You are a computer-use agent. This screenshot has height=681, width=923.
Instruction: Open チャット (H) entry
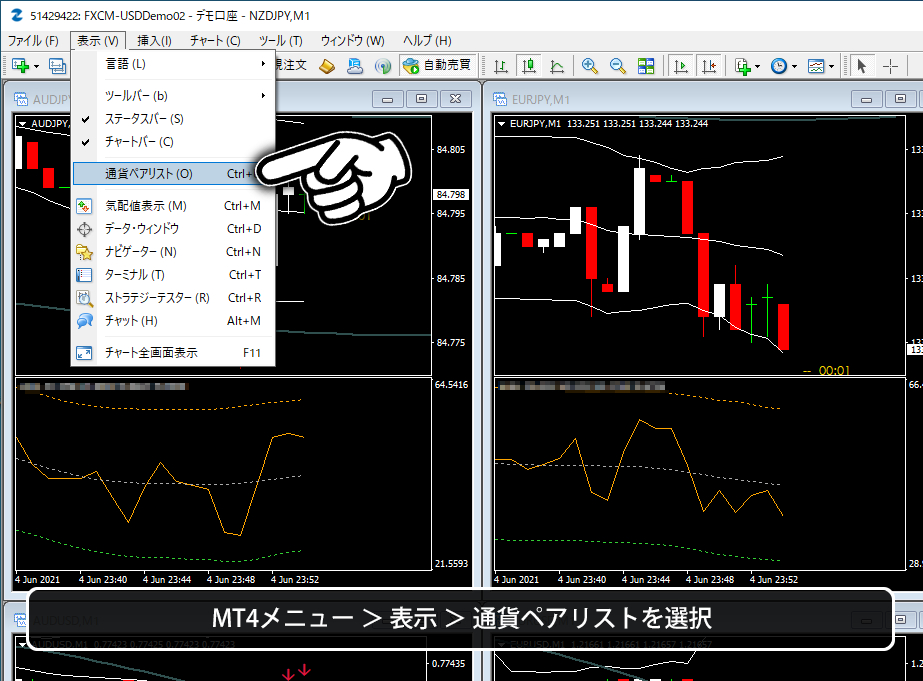tap(173, 321)
